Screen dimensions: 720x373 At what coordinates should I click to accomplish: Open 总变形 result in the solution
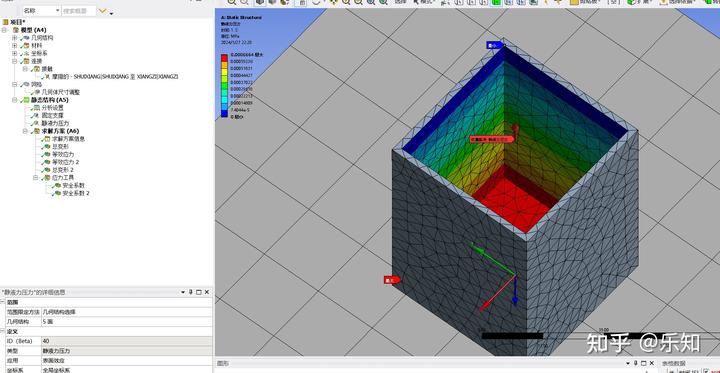click(61, 147)
